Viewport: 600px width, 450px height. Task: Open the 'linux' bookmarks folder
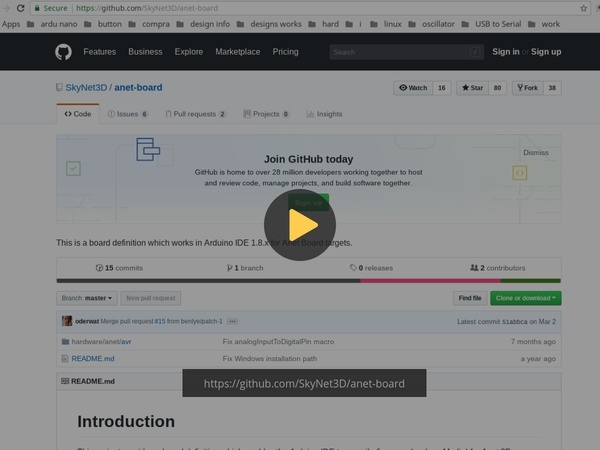[x=386, y=24]
